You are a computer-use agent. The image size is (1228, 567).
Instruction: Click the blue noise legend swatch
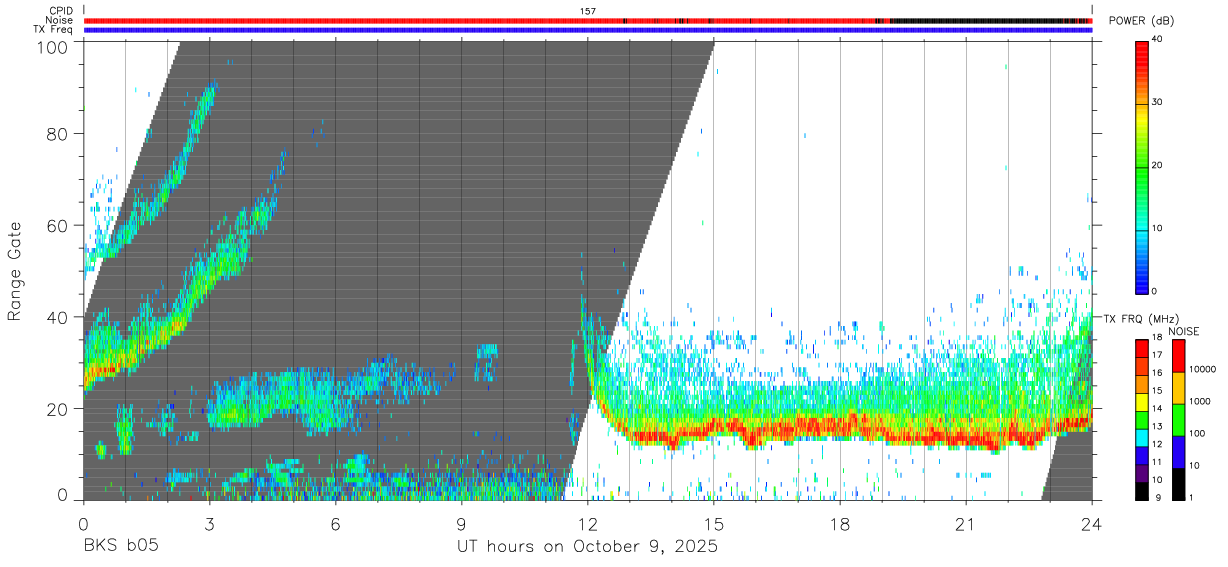click(x=1177, y=452)
